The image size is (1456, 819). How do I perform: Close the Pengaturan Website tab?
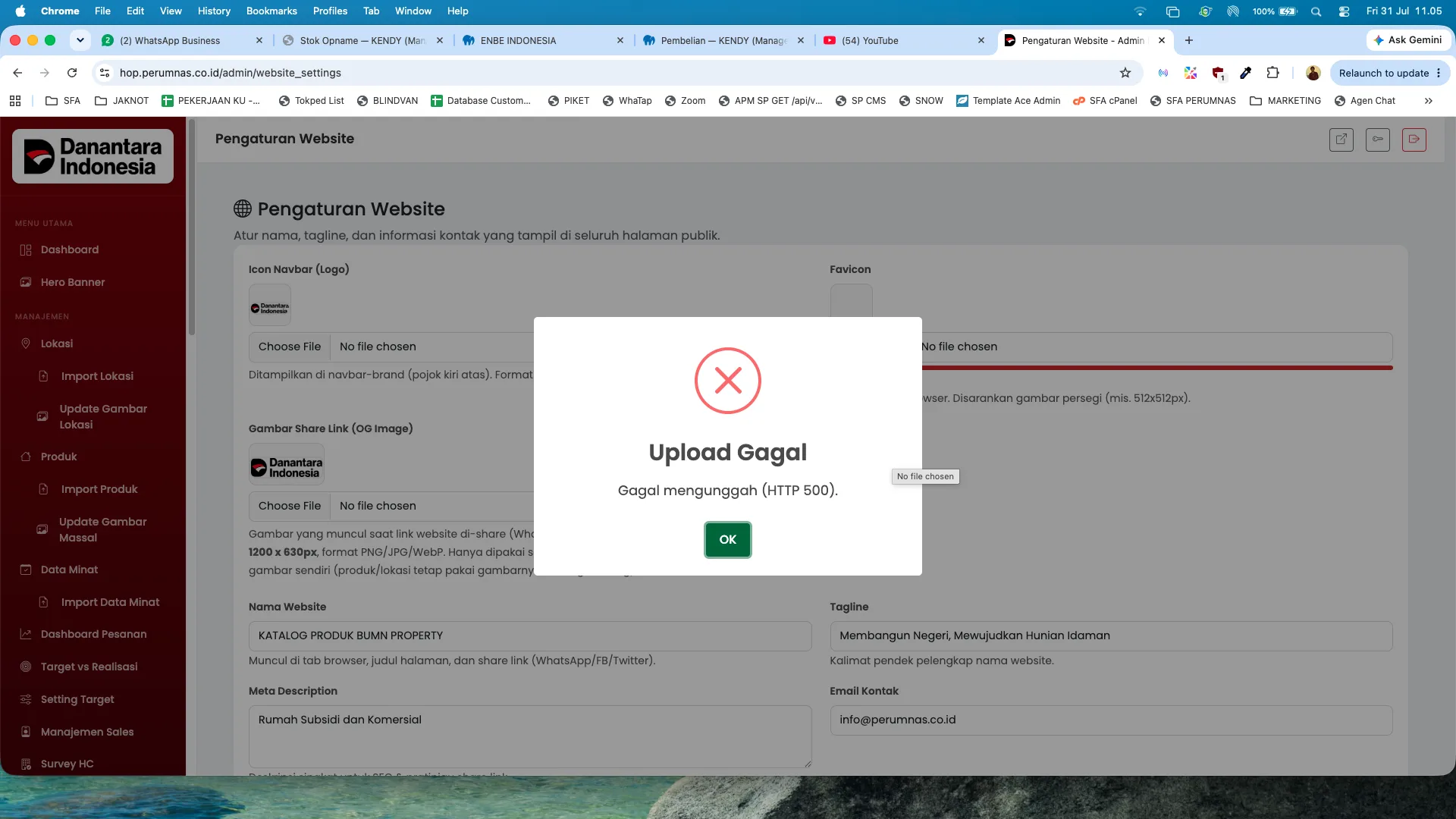(1162, 40)
